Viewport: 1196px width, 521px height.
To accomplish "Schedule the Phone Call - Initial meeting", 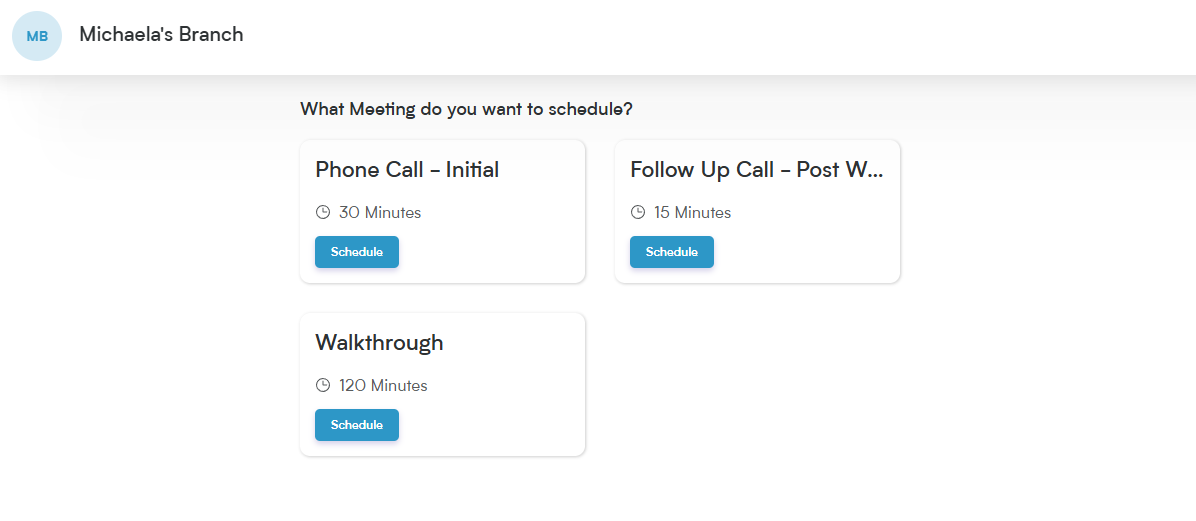I will (x=357, y=252).
